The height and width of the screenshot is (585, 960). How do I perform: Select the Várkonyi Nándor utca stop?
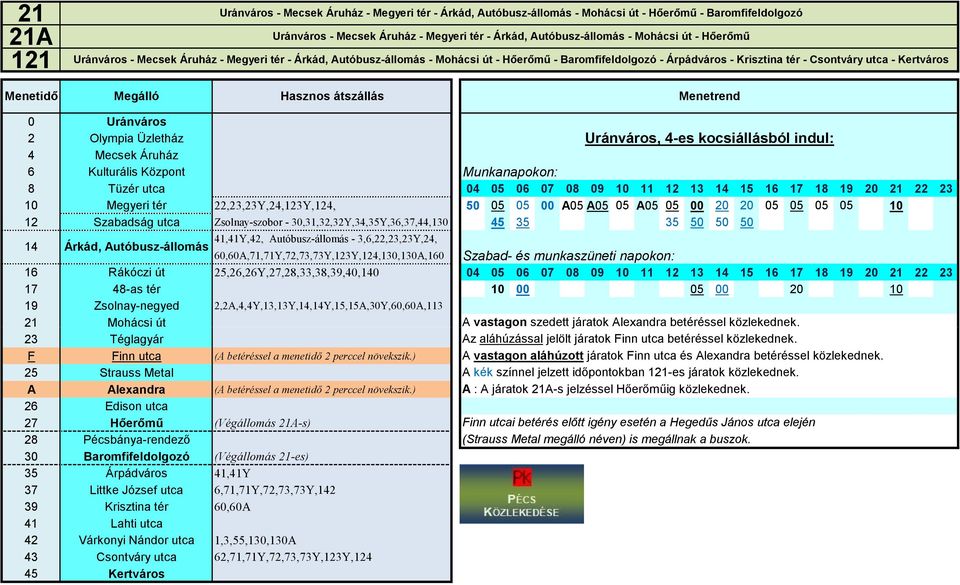[136, 540]
